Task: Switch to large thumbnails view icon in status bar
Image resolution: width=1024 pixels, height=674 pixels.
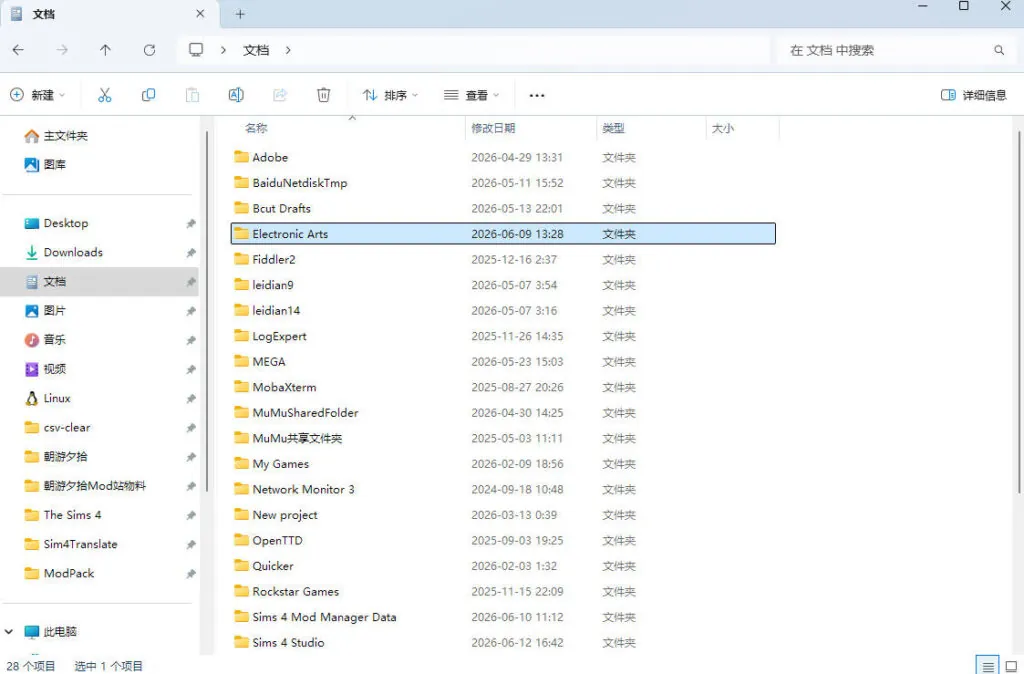Action: pos(1011,666)
